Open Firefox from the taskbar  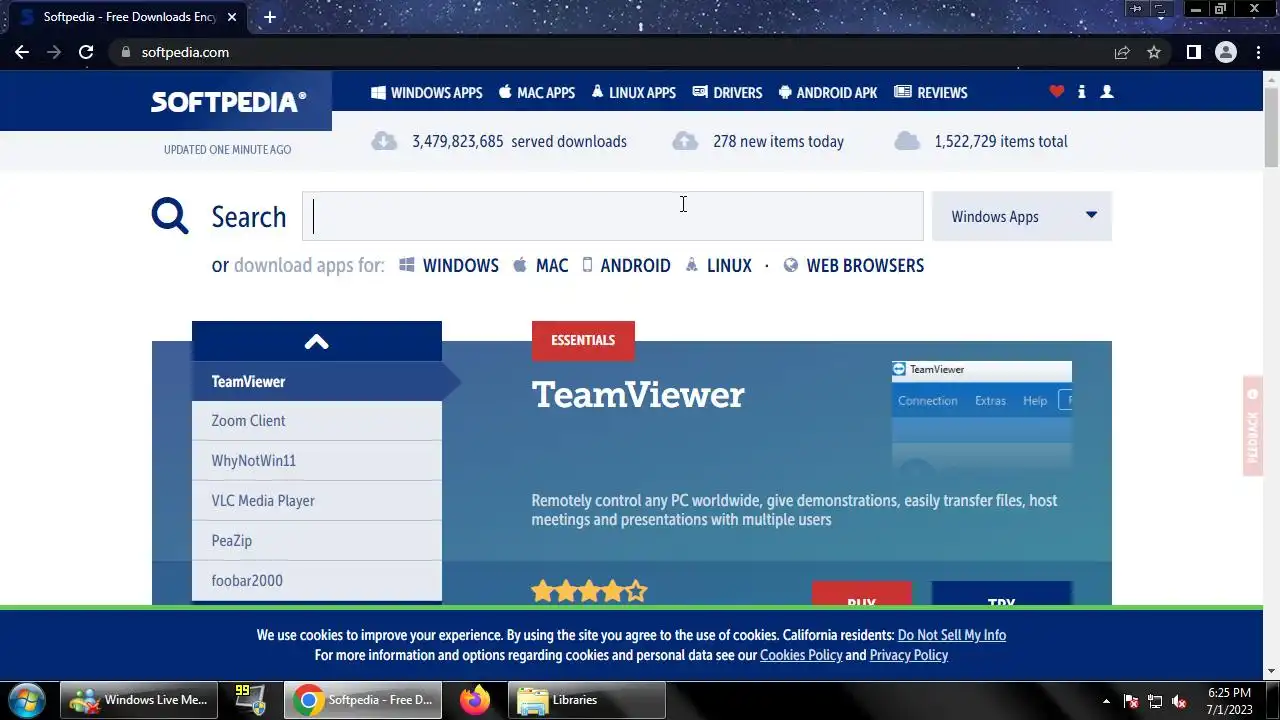[475, 699]
